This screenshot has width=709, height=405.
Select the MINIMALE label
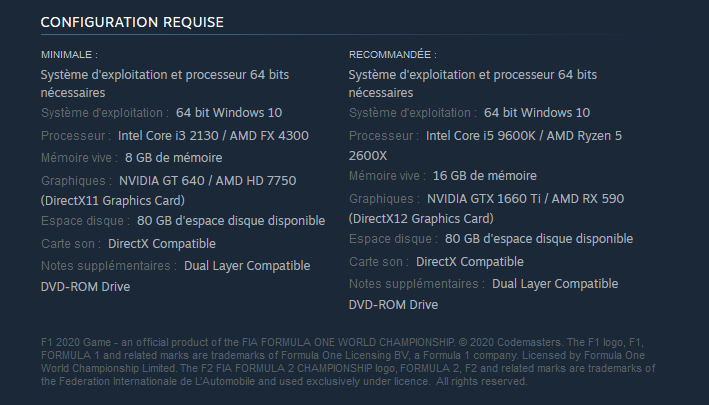pyautogui.click(x=69, y=55)
